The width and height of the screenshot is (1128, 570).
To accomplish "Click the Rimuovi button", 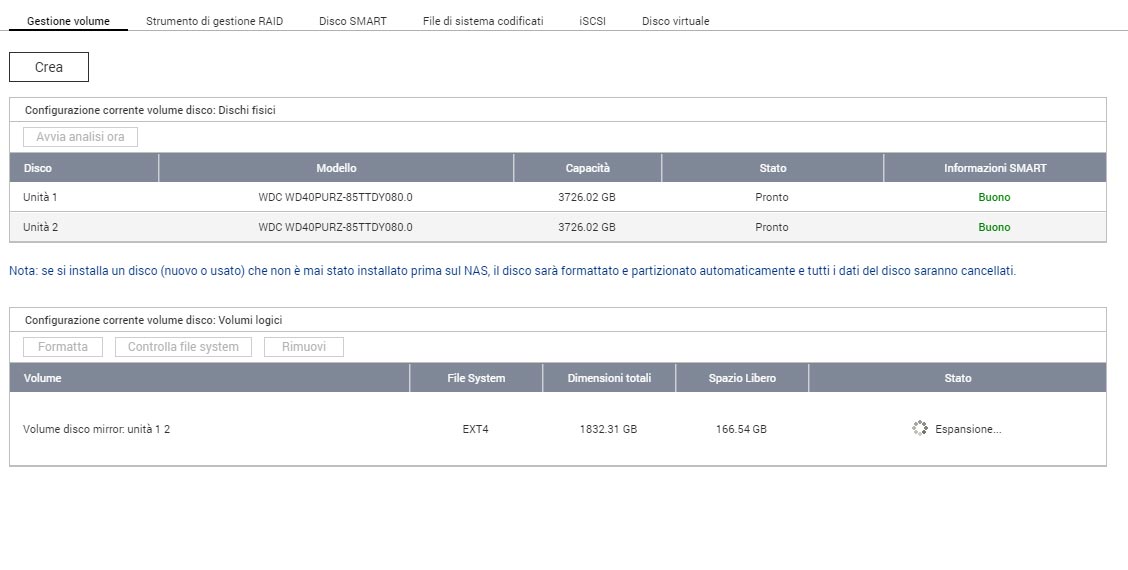I will (x=304, y=347).
